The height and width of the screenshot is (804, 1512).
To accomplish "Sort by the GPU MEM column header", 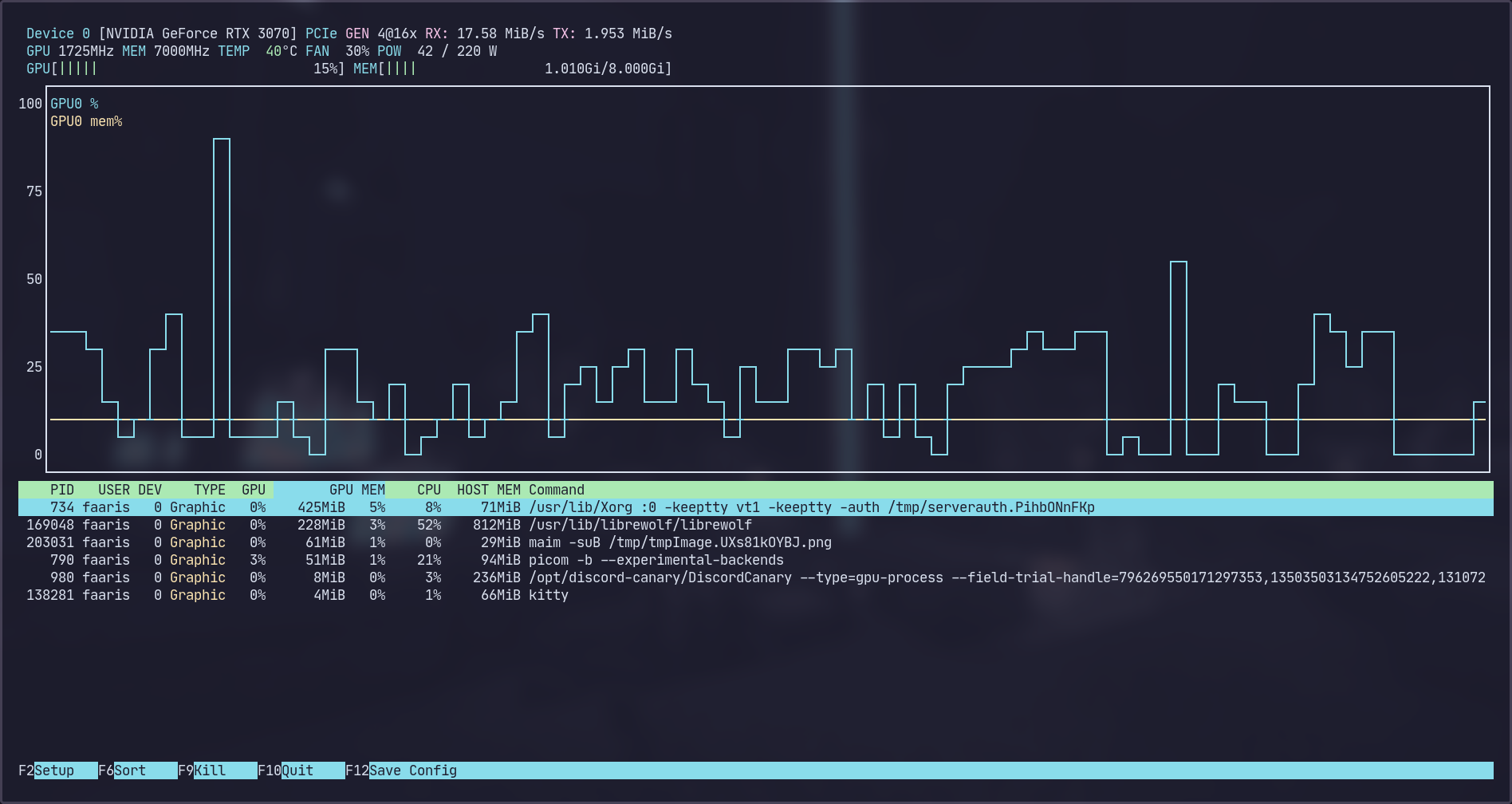I will click(356, 490).
